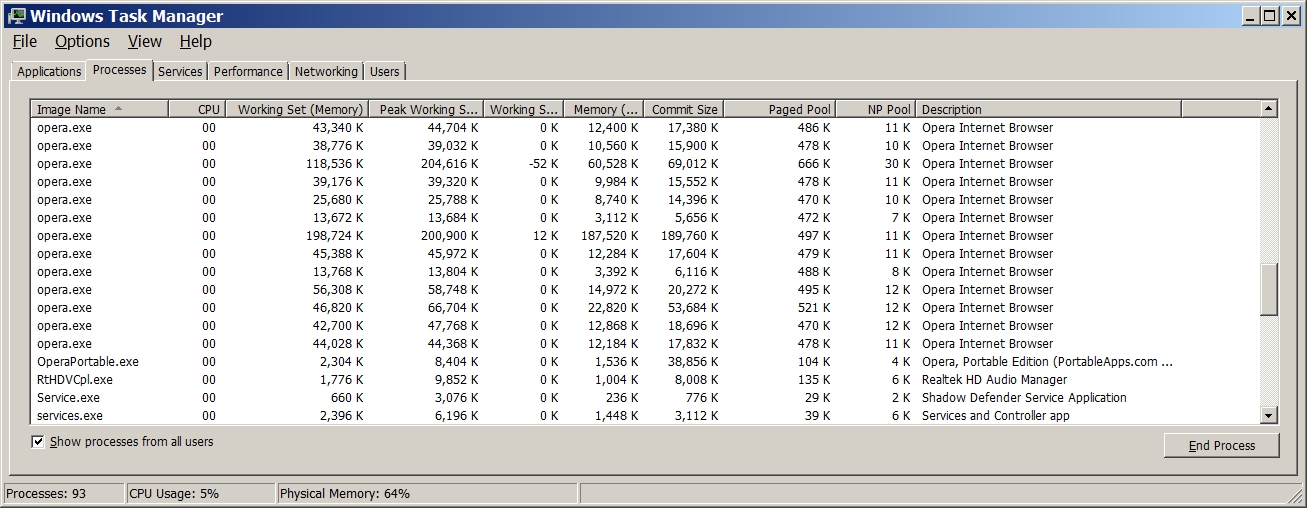Image resolution: width=1307 pixels, height=508 pixels.
Task: Click the Task Manager title bar icon
Action: (x=15, y=16)
